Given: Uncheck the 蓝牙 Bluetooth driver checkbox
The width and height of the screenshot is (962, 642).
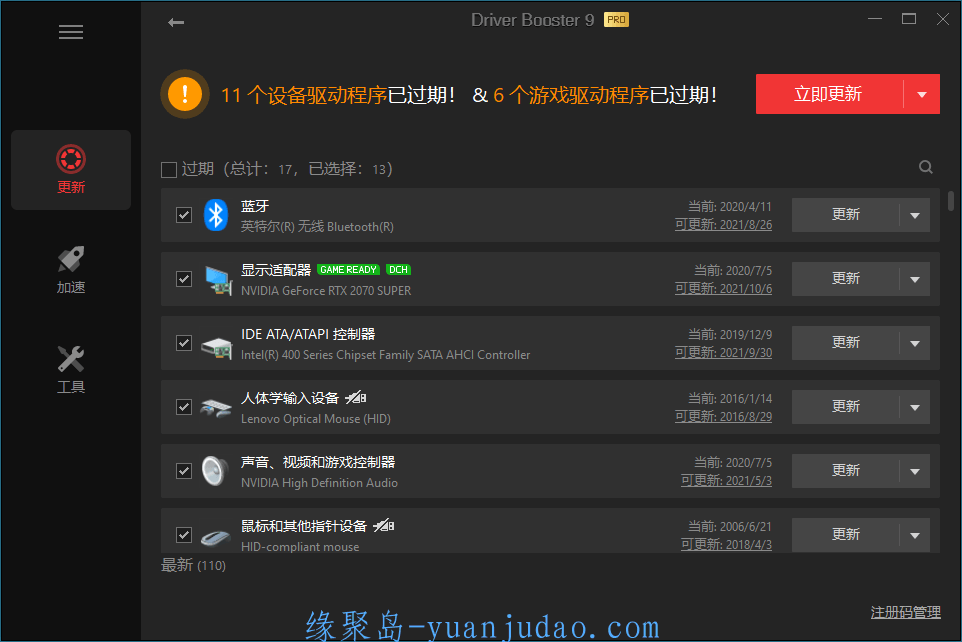Looking at the screenshot, I should pos(184,215).
